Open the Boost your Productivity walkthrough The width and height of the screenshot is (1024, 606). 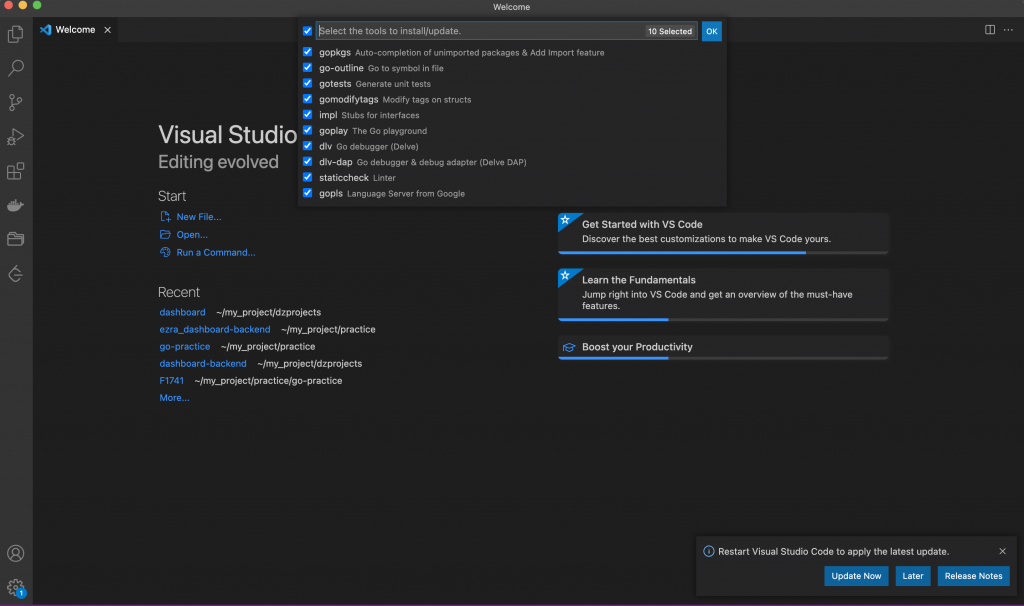tap(723, 347)
